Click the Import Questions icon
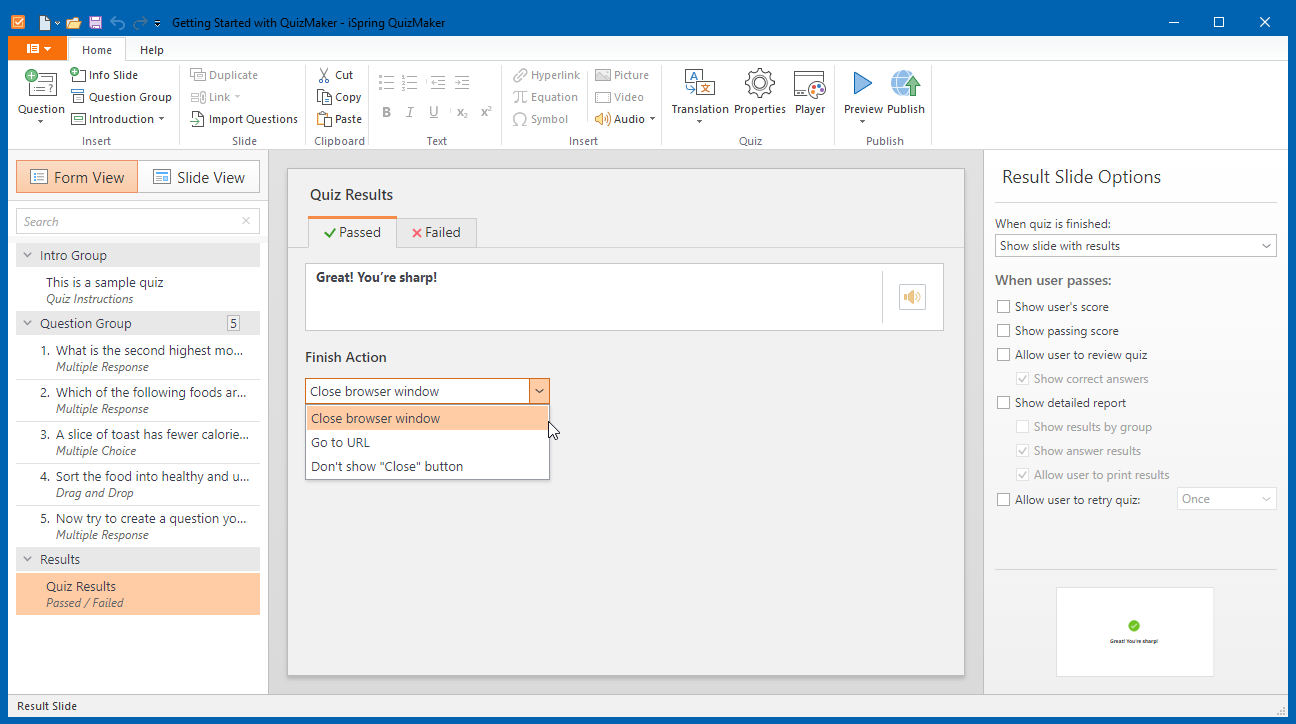The image size is (1296, 724). (x=198, y=119)
